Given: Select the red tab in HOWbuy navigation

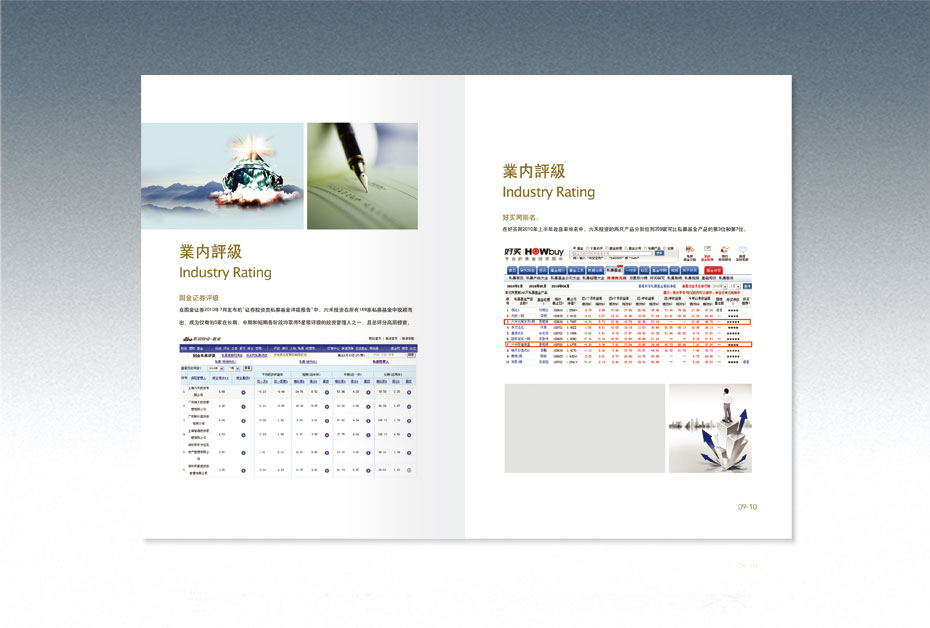Looking at the screenshot, I should tap(713, 270).
